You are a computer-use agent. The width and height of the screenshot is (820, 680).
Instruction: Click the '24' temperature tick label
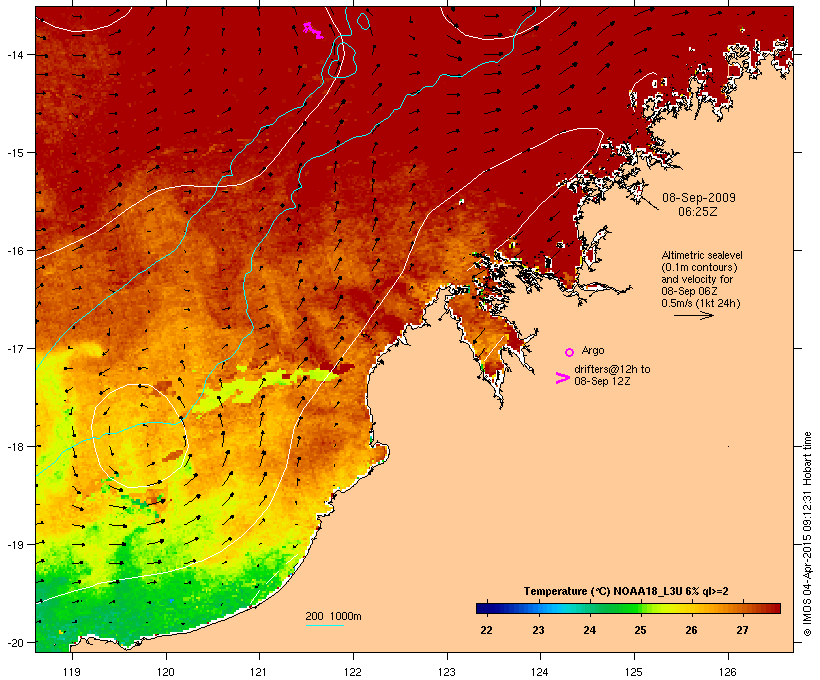pos(589,630)
